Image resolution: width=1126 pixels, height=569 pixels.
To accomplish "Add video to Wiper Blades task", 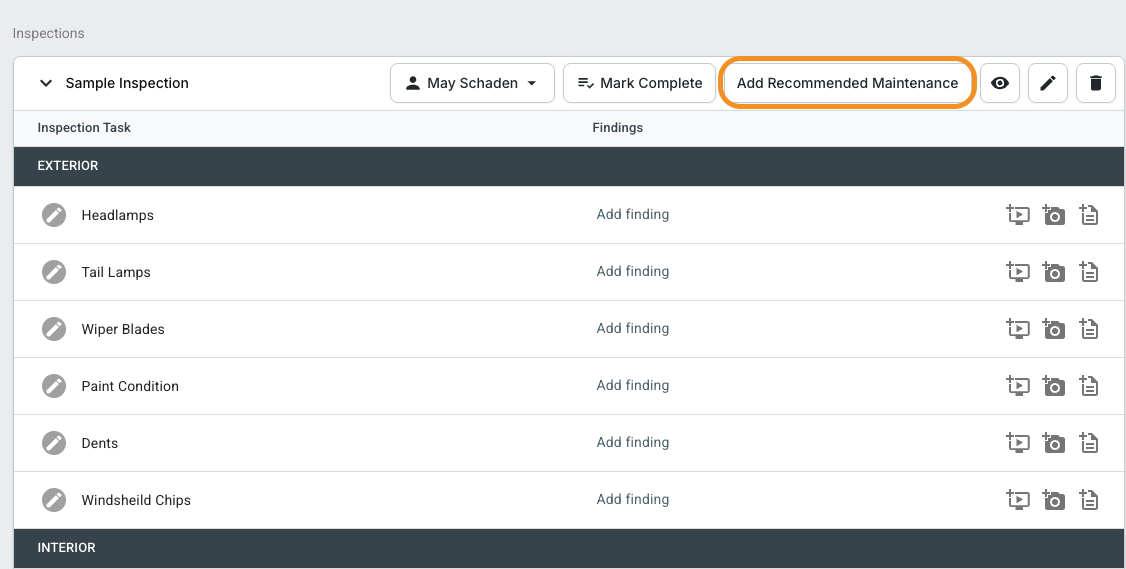I will tap(1018, 329).
